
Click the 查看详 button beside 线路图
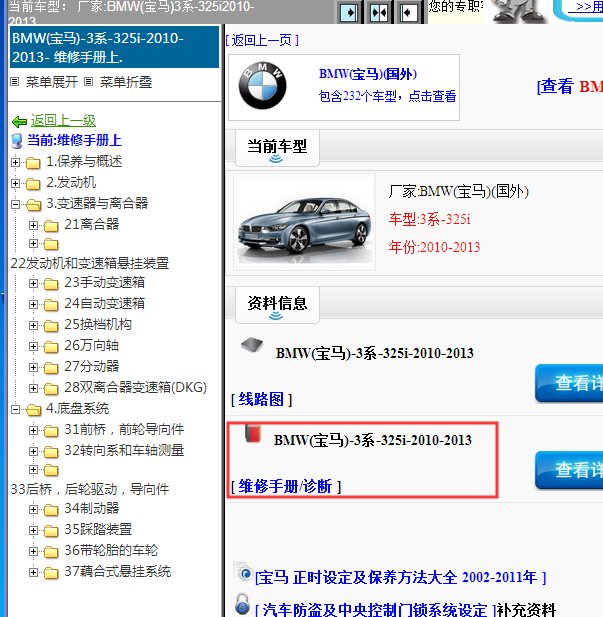click(x=569, y=383)
